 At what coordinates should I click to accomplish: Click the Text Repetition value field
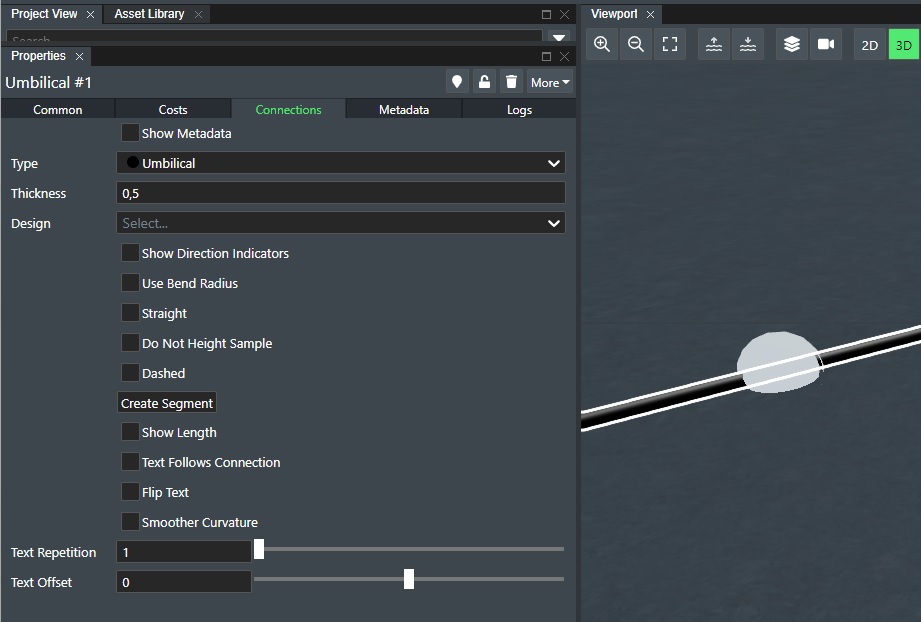pos(184,552)
